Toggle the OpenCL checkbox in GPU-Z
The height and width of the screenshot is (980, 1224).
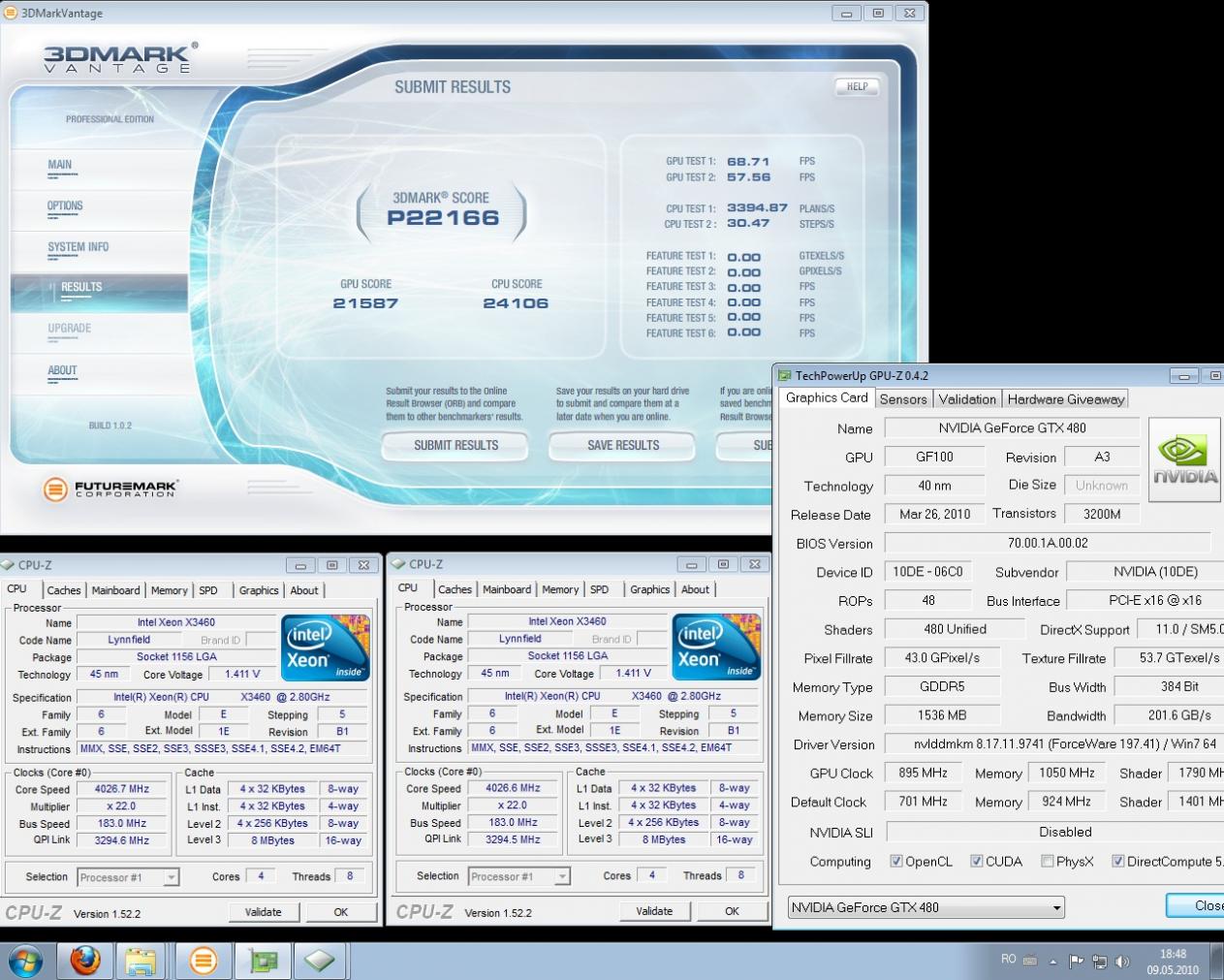pos(896,861)
